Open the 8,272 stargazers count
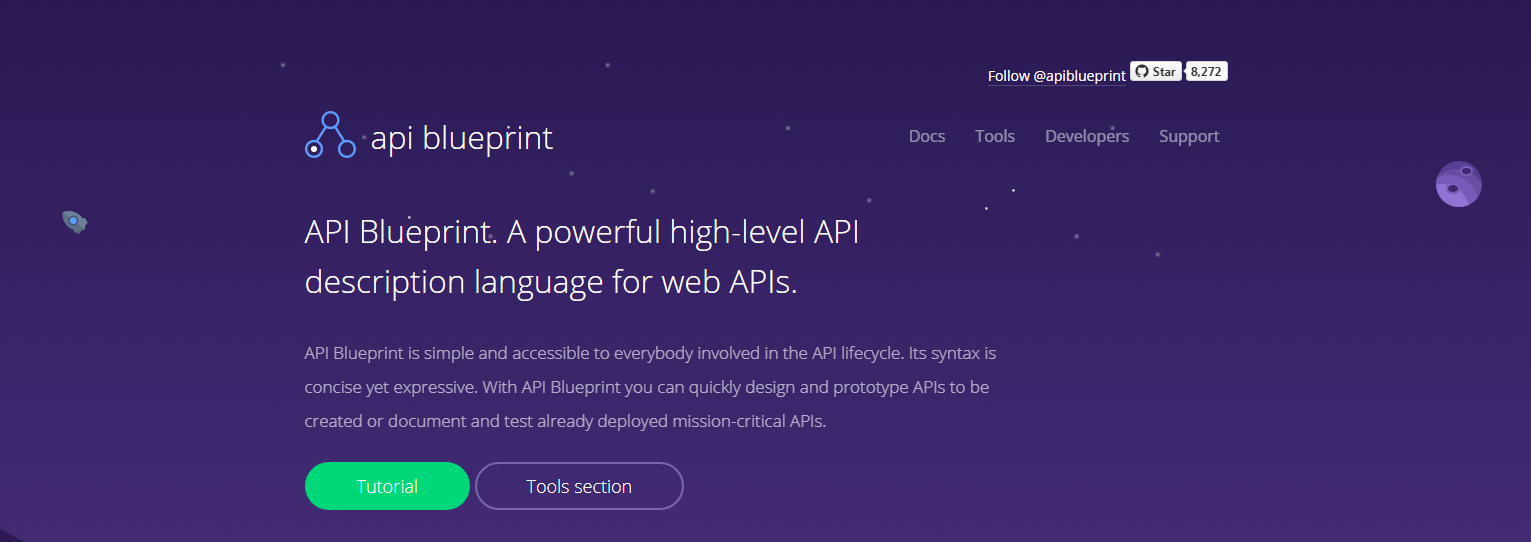Viewport: 1531px width, 542px height. click(x=1207, y=72)
